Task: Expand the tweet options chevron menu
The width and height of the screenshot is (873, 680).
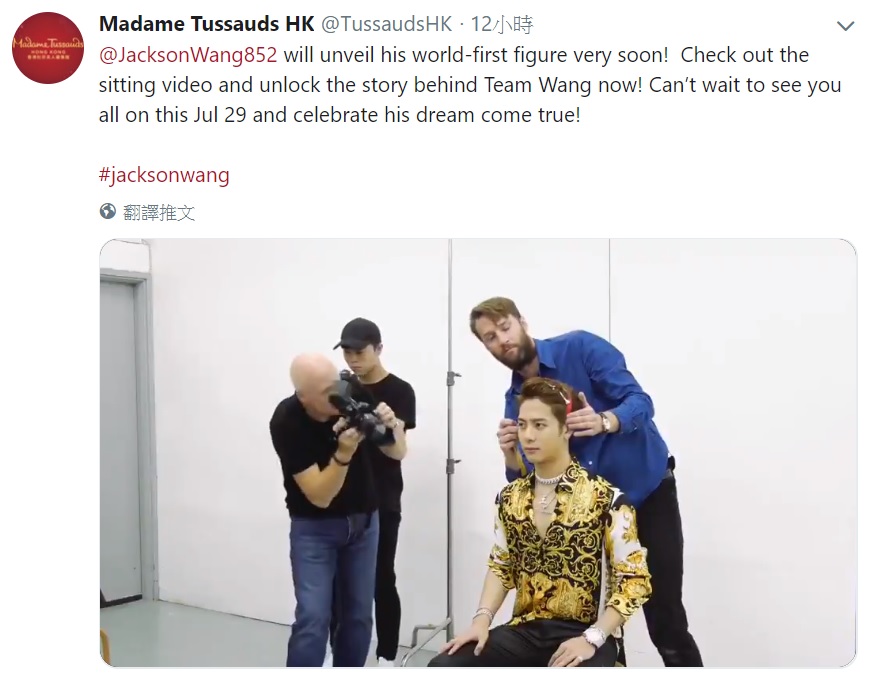Action: point(845,26)
